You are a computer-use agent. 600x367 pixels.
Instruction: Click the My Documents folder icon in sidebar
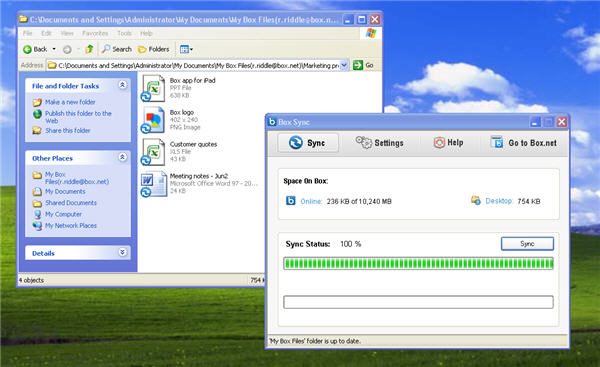37,191
